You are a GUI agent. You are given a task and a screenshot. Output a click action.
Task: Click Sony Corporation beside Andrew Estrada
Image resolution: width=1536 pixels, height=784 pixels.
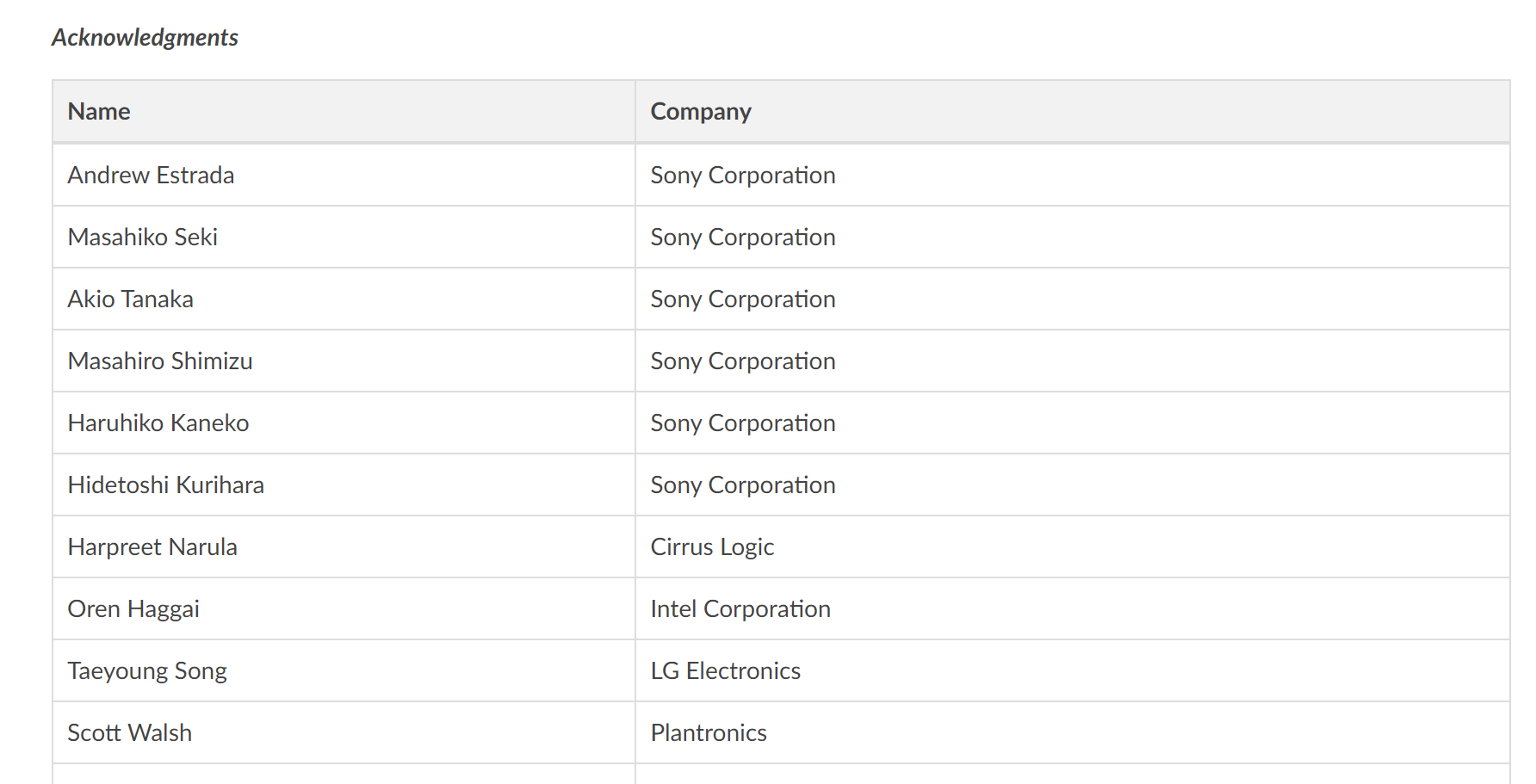pyautogui.click(x=742, y=176)
